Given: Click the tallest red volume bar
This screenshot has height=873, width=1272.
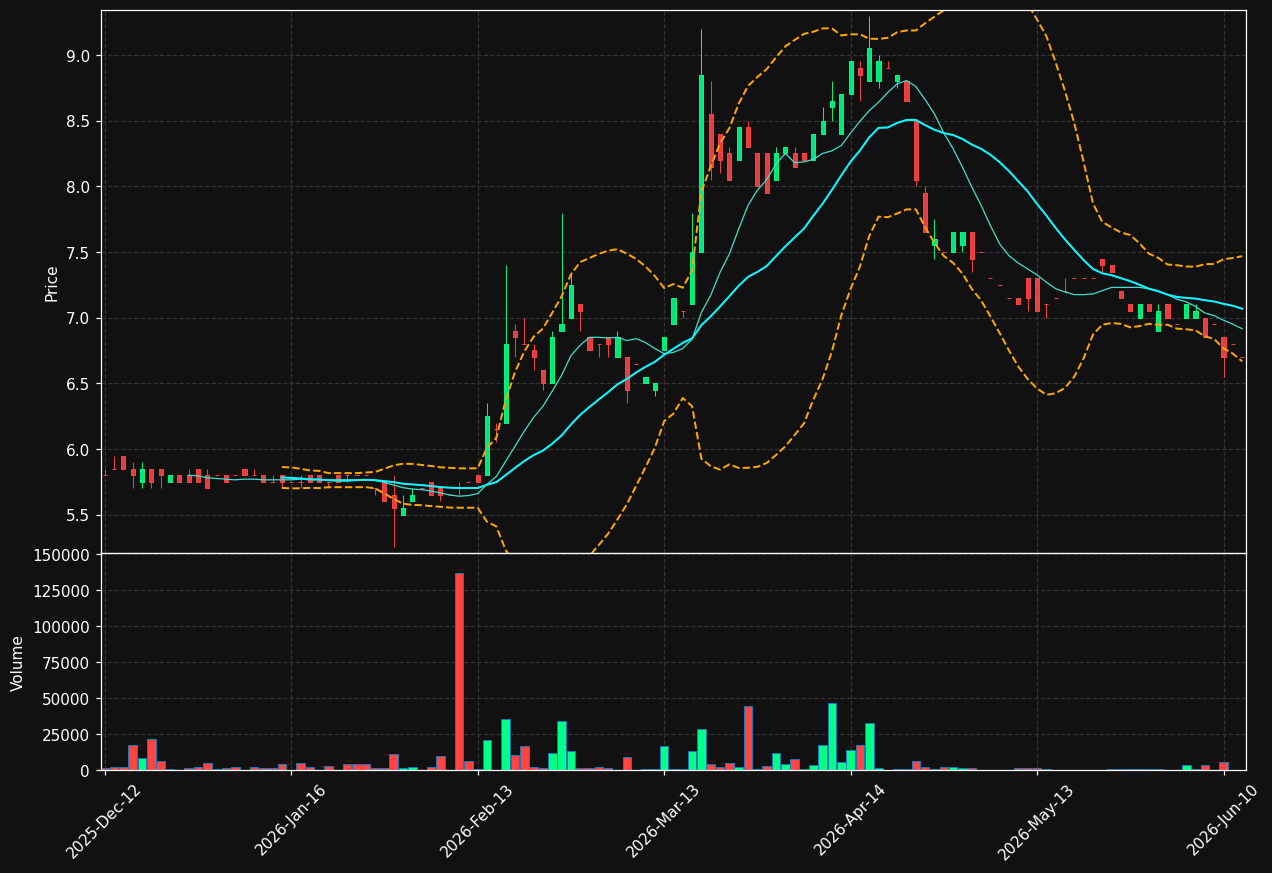Looking at the screenshot, I should click(459, 672).
